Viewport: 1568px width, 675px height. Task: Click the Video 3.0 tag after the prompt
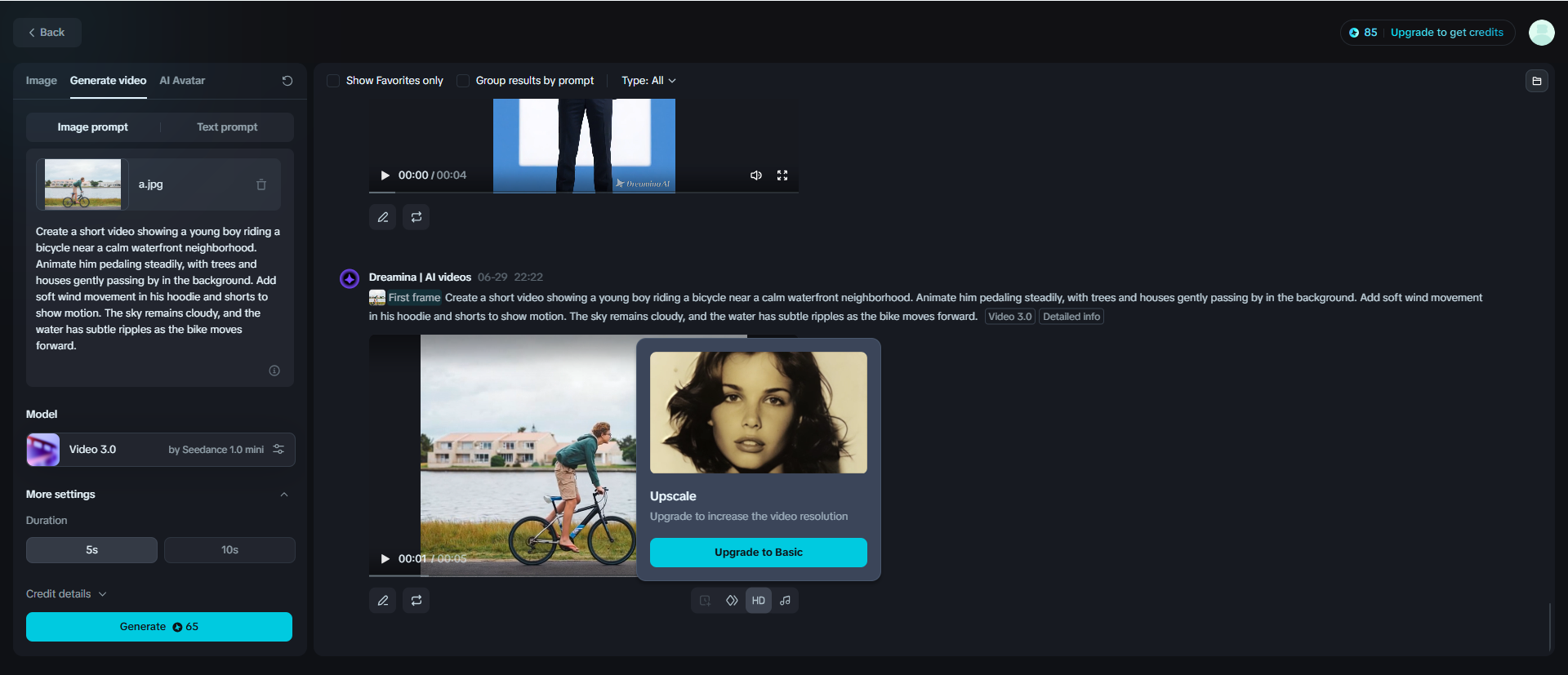pyautogui.click(x=1010, y=317)
